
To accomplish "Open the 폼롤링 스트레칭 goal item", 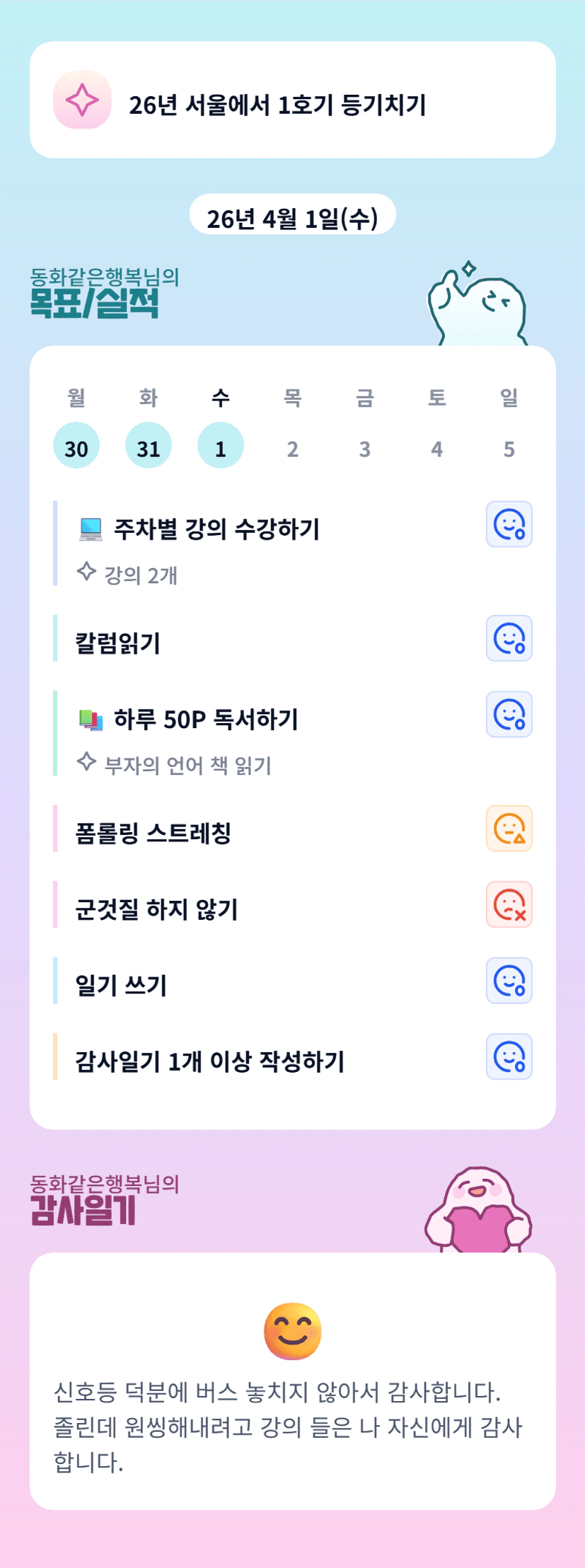I will [154, 833].
